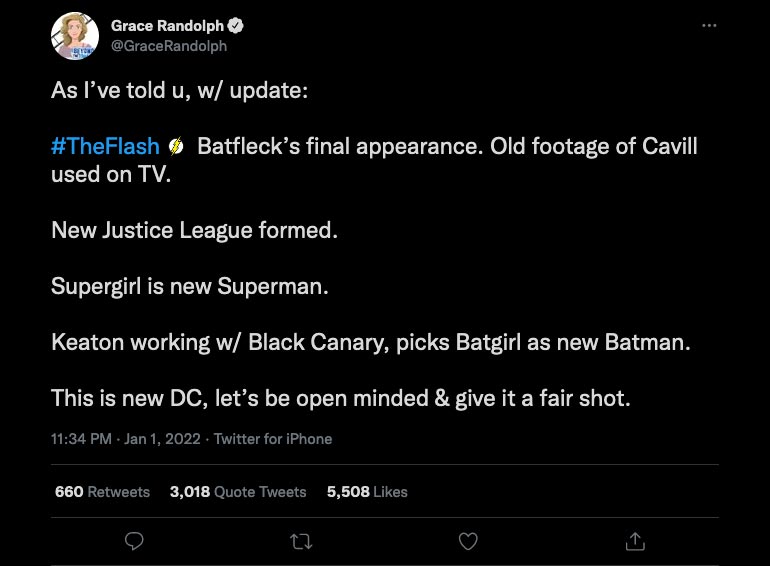The width and height of the screenshot is (770, 566).
Task: Click the blue verified badge
Action: click(x=237, y=27)
